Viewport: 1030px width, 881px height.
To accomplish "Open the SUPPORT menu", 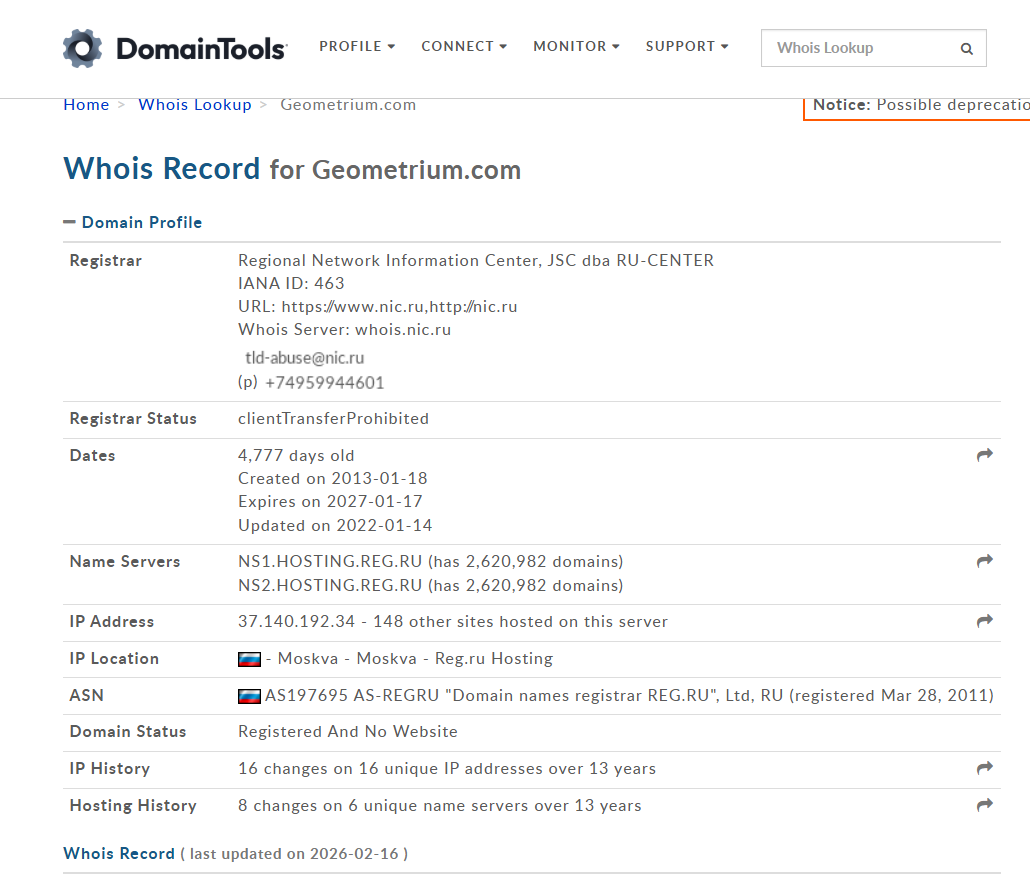I will (x=687, y=46).
